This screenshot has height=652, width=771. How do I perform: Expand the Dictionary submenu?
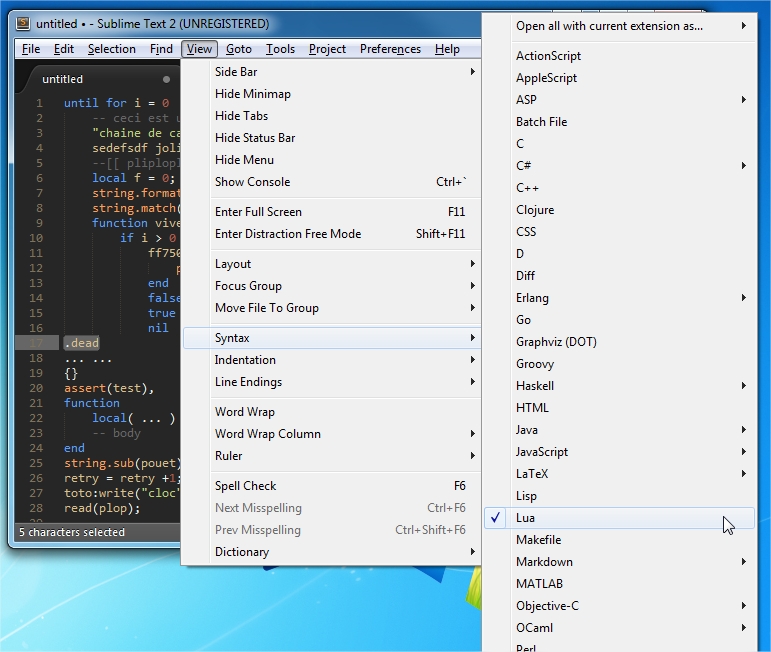tap(331, 552)
